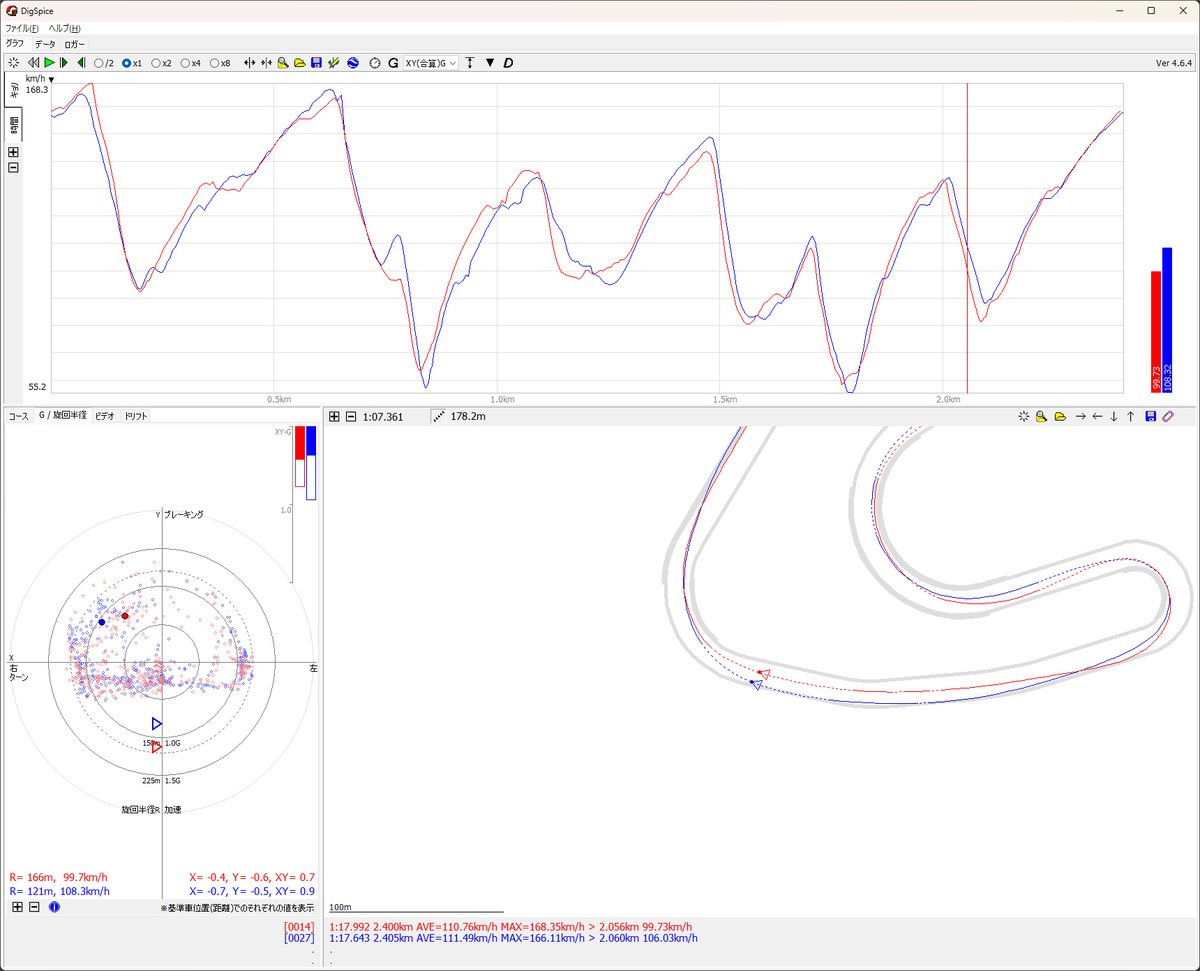Save using the top toolbar floppy disk icon

[316, 63]
